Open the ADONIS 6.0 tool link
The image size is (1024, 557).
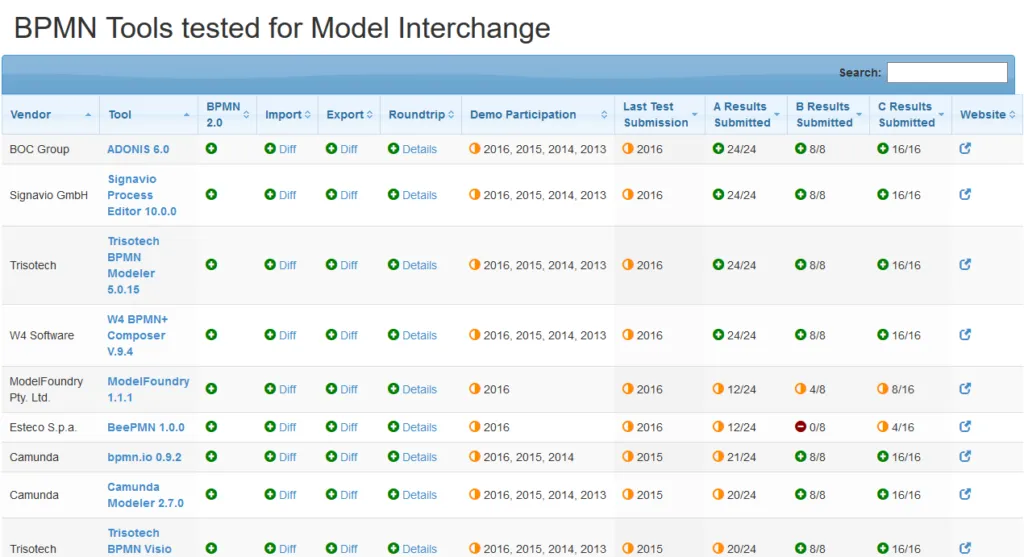pos(138,150)
